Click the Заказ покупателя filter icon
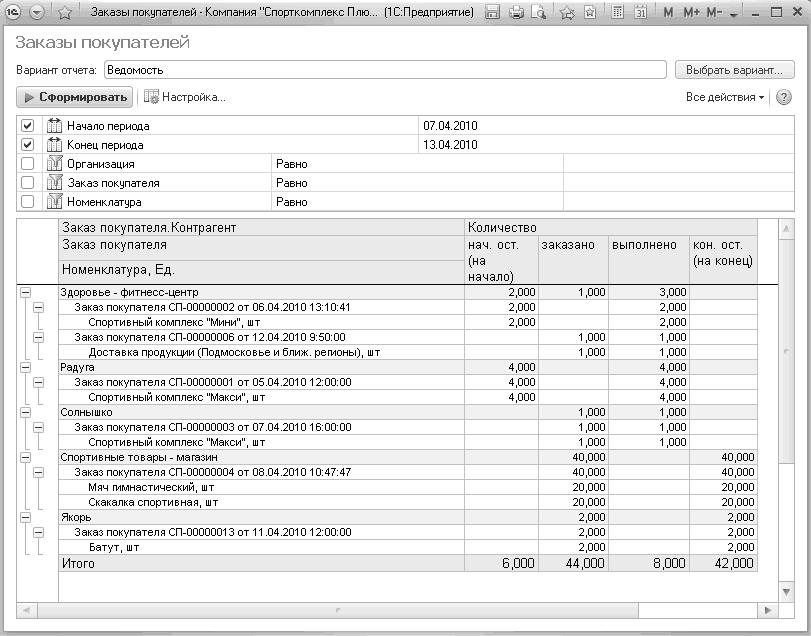 tap(54, 183)
